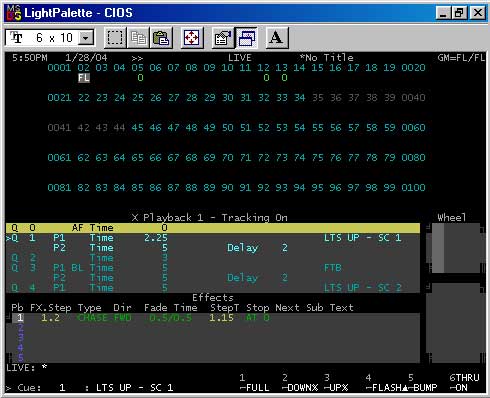The width and height of the screenshot is (490, 398).
Task: Click the Font "A" toolbar icon
Action: pyautogui.click(x=277, y=38)
